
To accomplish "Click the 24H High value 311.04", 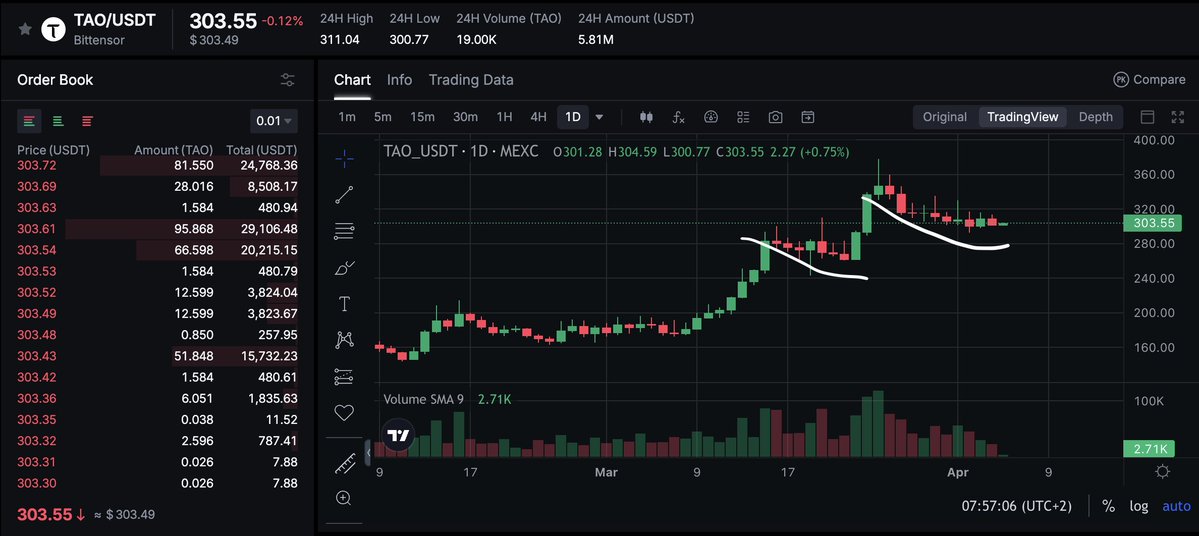I will [340, 39].
